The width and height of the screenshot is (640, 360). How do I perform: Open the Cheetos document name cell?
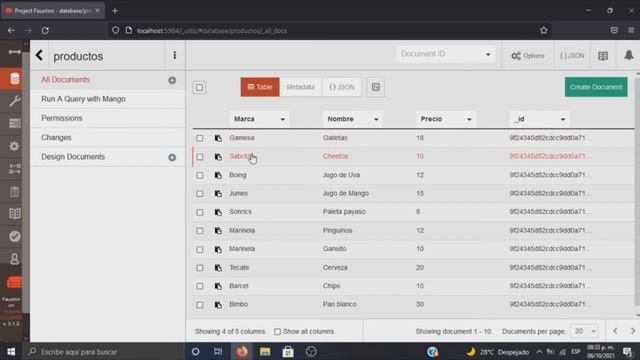(336, 156)
